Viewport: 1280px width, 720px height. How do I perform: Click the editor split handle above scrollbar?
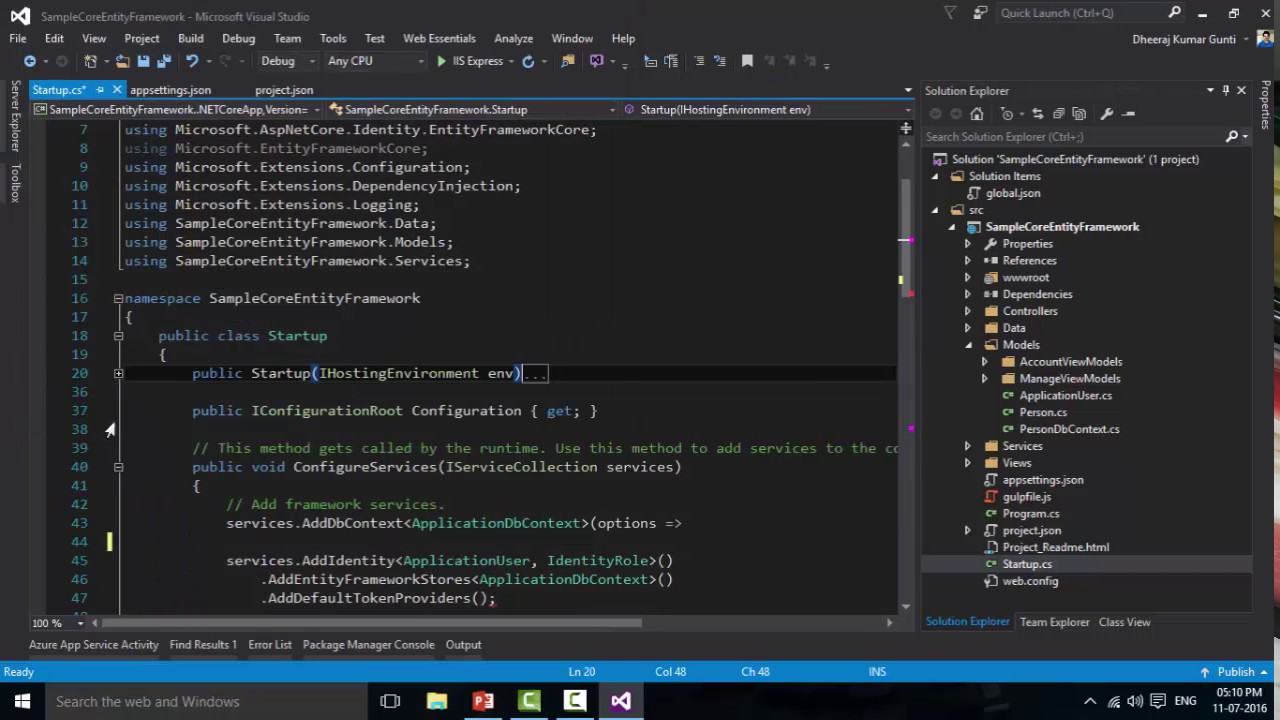point(906,128)
